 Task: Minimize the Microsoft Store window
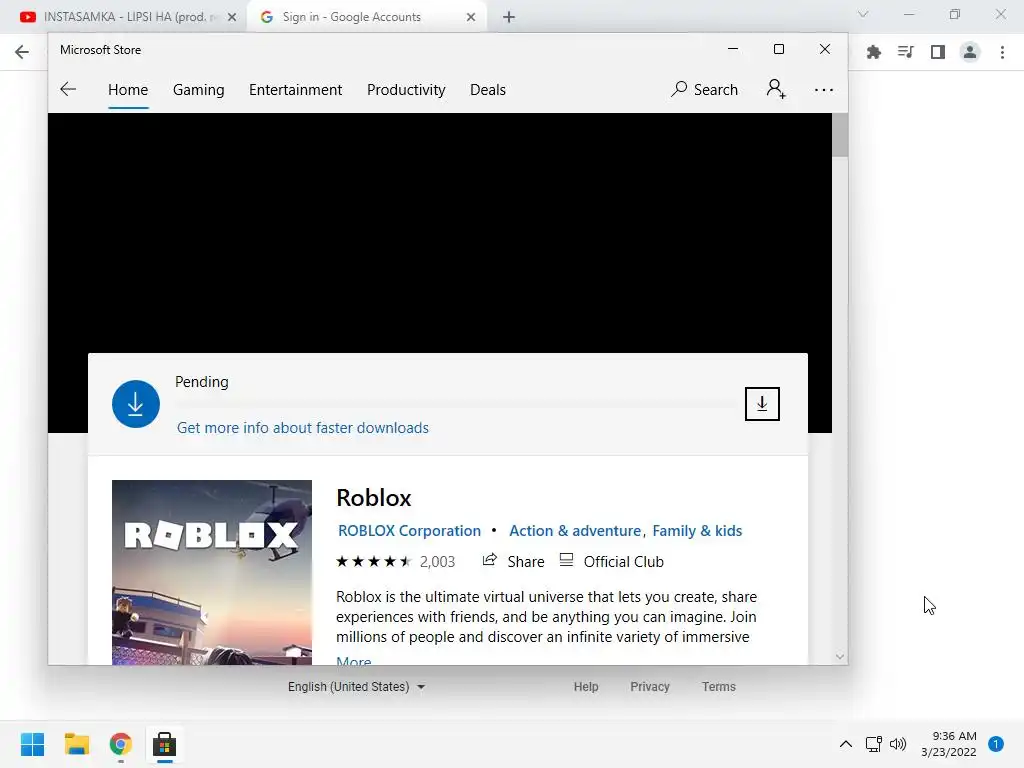pos(733,49)
